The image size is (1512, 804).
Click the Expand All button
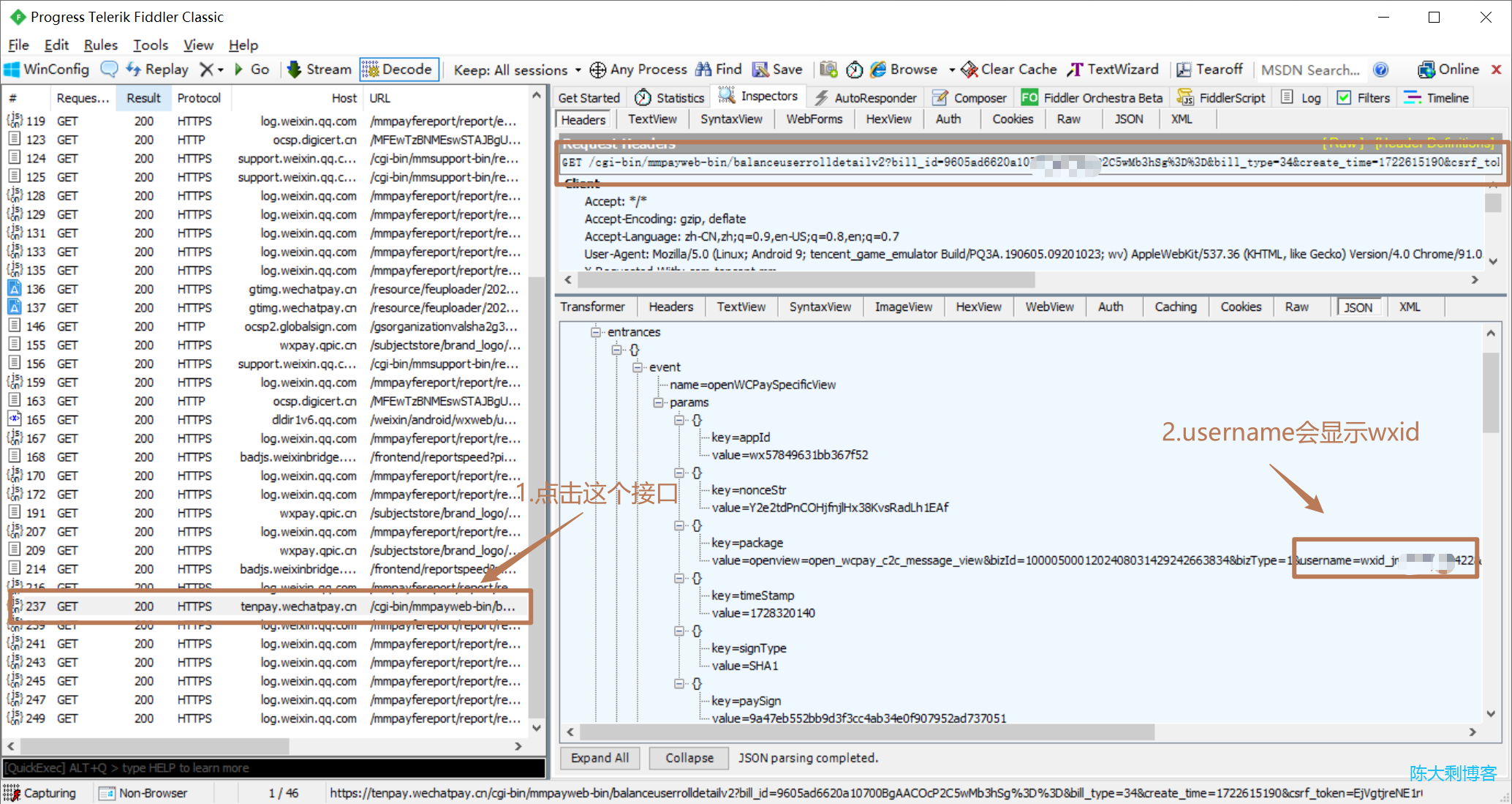pyautogui.click(x=600, y=758)
